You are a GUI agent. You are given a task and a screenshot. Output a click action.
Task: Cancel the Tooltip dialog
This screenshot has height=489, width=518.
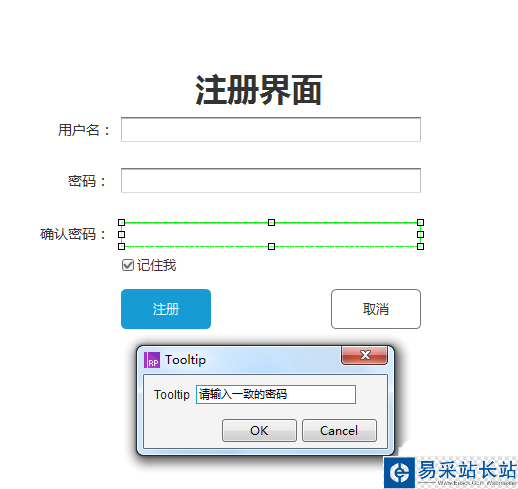[x=339, y=430]
